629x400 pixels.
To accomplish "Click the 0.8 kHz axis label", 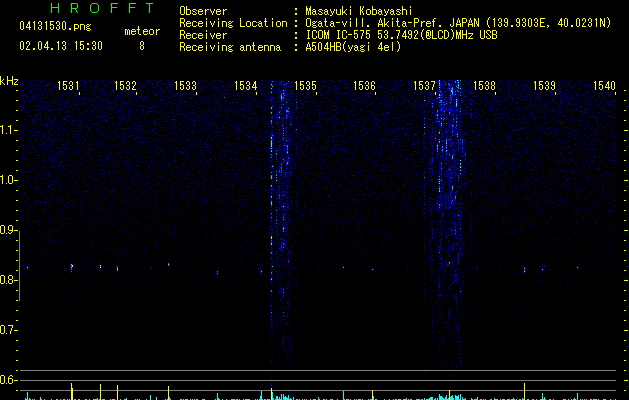I will [x=9, y=280].
